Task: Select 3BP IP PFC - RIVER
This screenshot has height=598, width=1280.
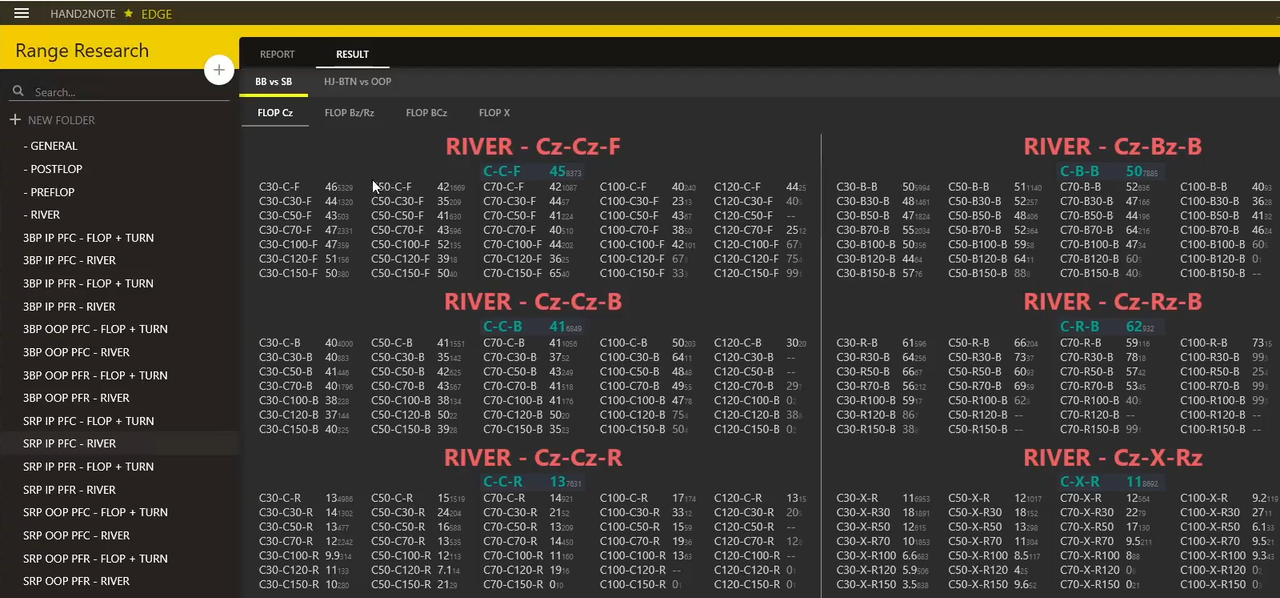Action: click(69, 260)
